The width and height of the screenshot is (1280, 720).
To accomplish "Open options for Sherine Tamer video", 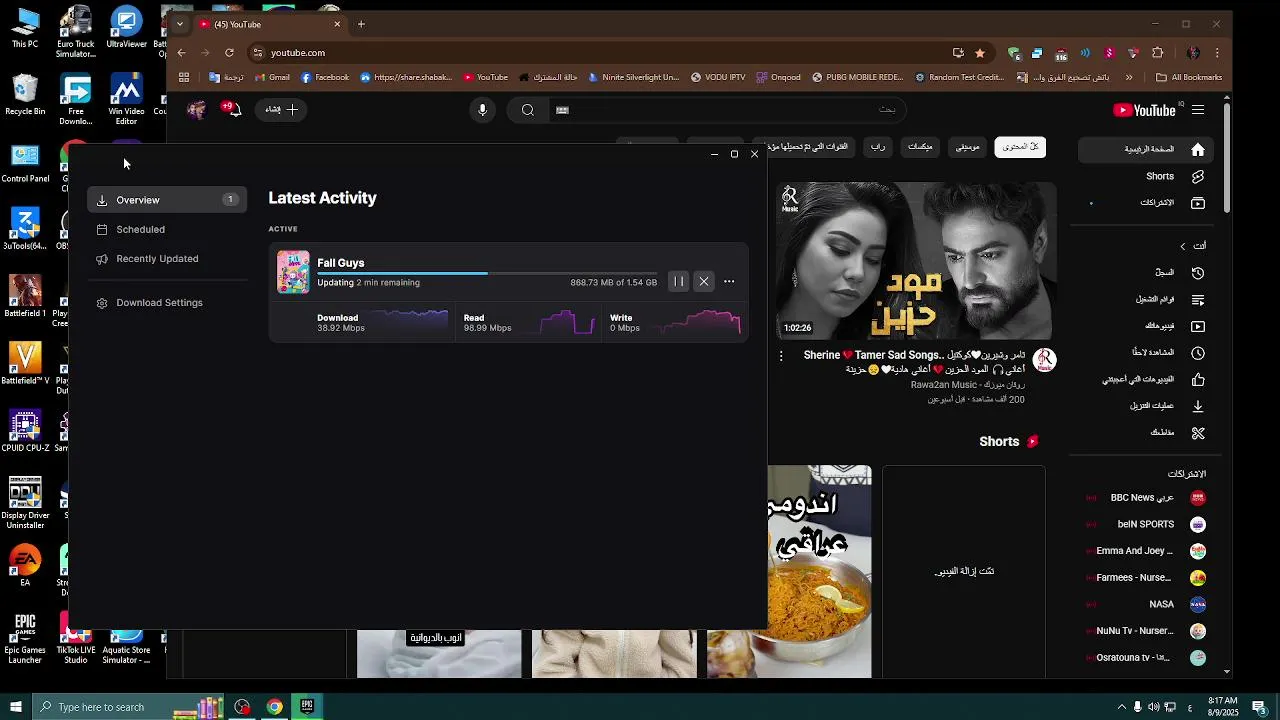I will click(x=782, y=355).
